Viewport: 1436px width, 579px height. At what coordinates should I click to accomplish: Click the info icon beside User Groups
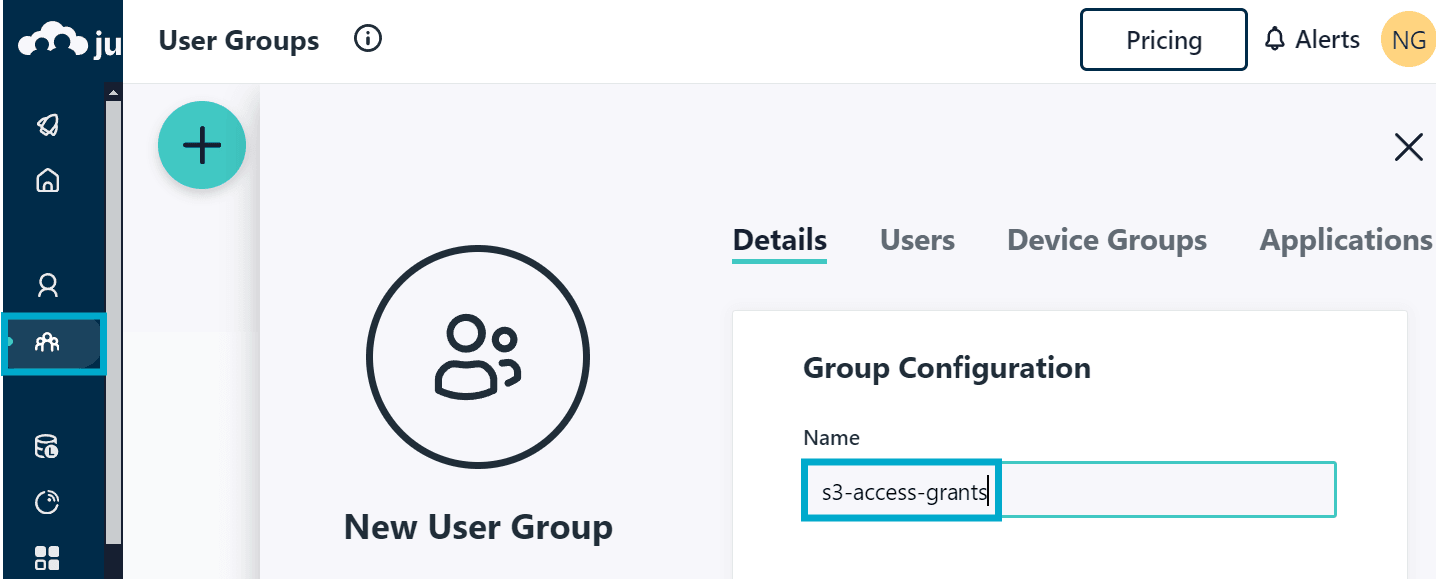[368, 40]
